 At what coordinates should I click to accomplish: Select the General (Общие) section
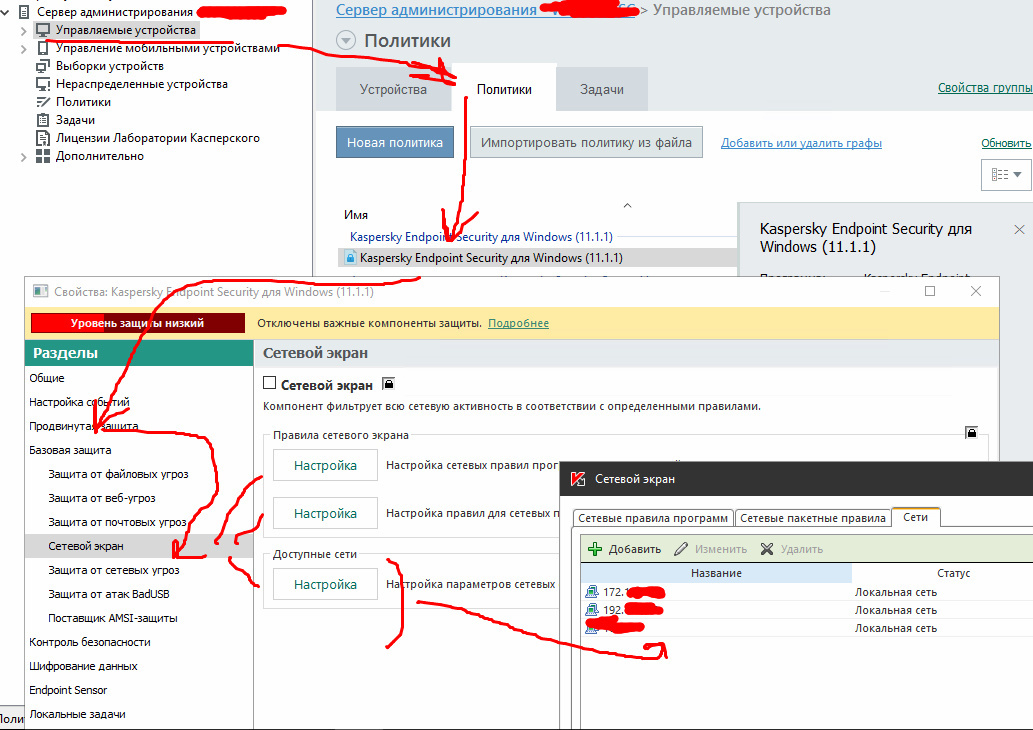[47, 378]
